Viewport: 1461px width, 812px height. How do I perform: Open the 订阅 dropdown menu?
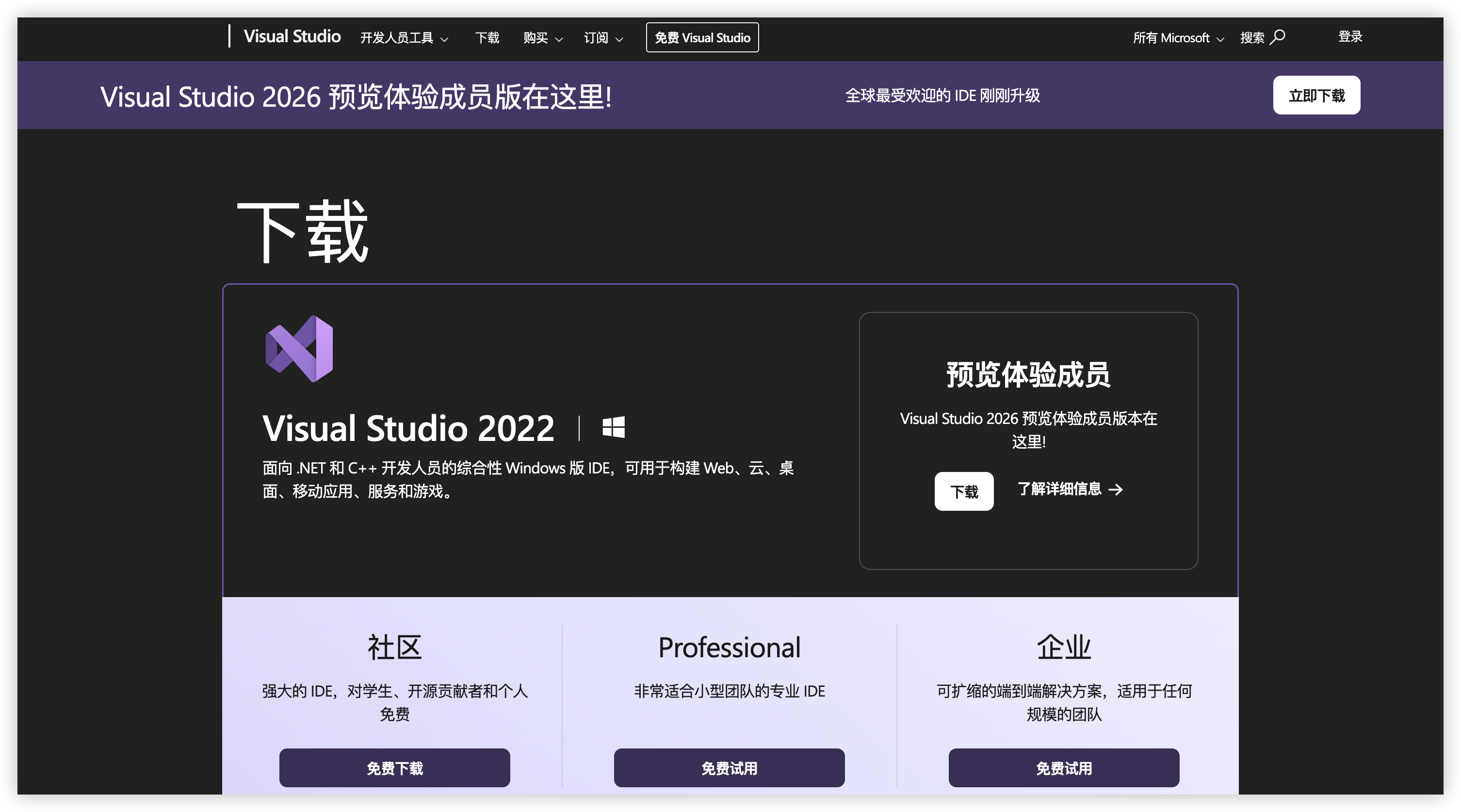click(603, 38)
